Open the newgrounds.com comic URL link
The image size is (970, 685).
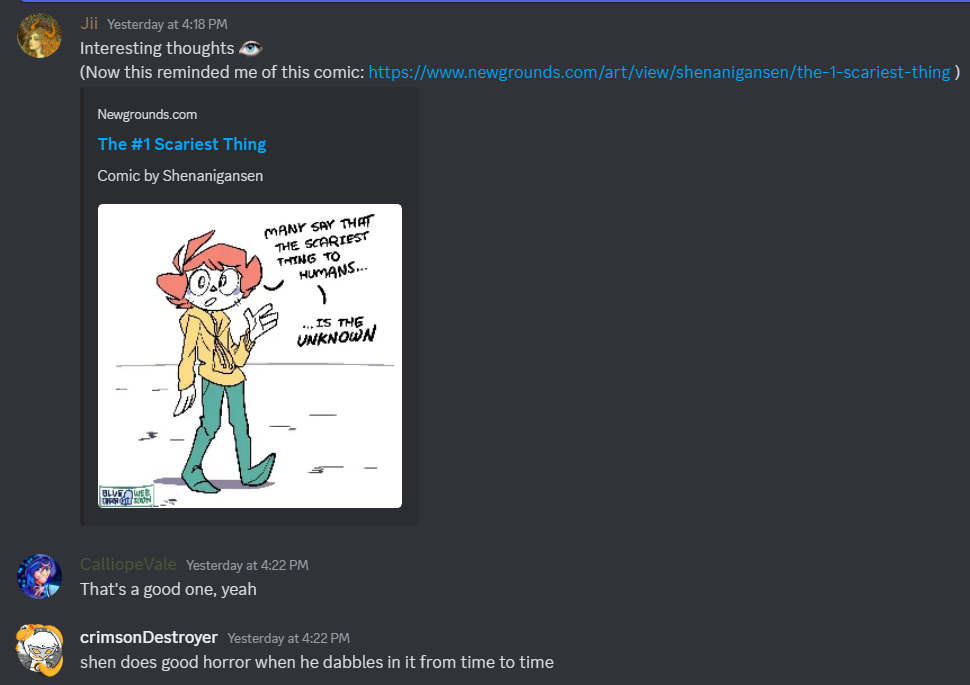tap(659, 72)
